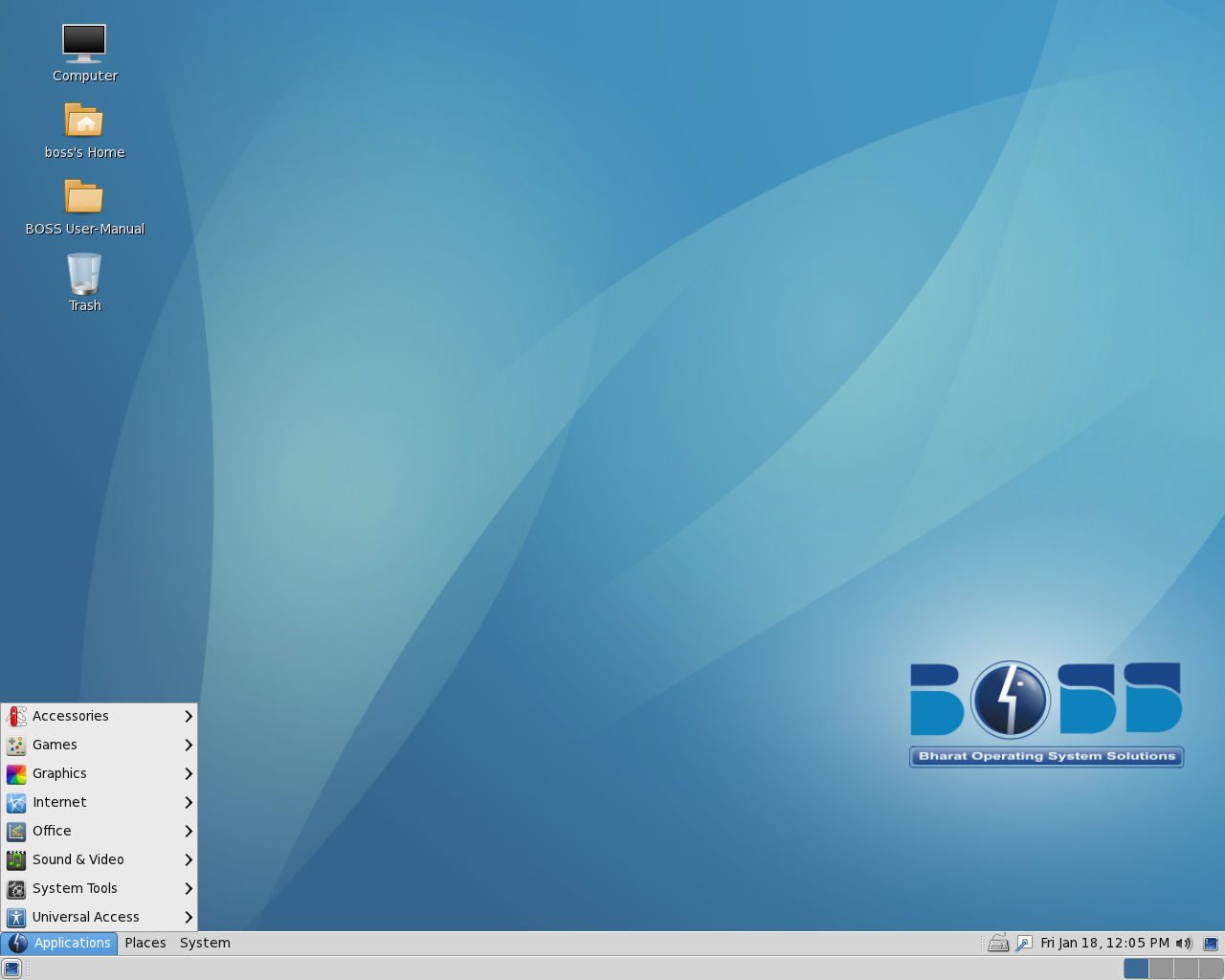Click the date and time clock

click(x=1104, y=943)
